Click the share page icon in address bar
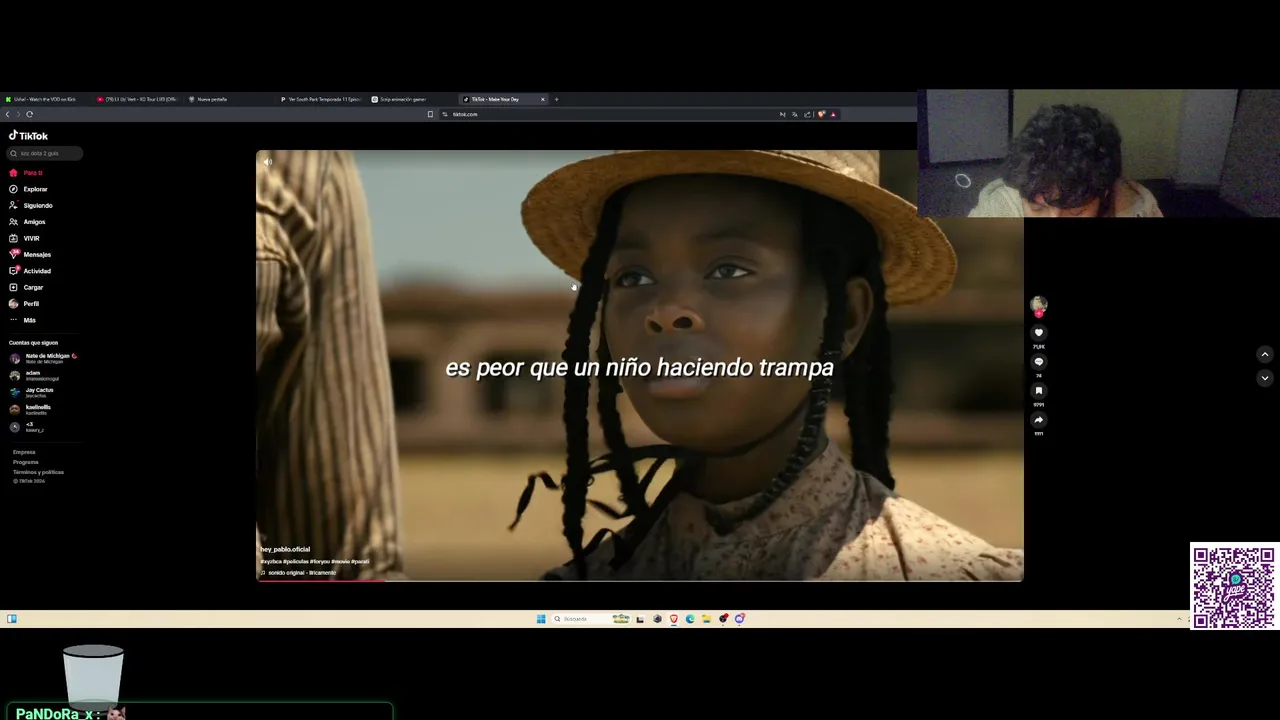 (808, 114)
